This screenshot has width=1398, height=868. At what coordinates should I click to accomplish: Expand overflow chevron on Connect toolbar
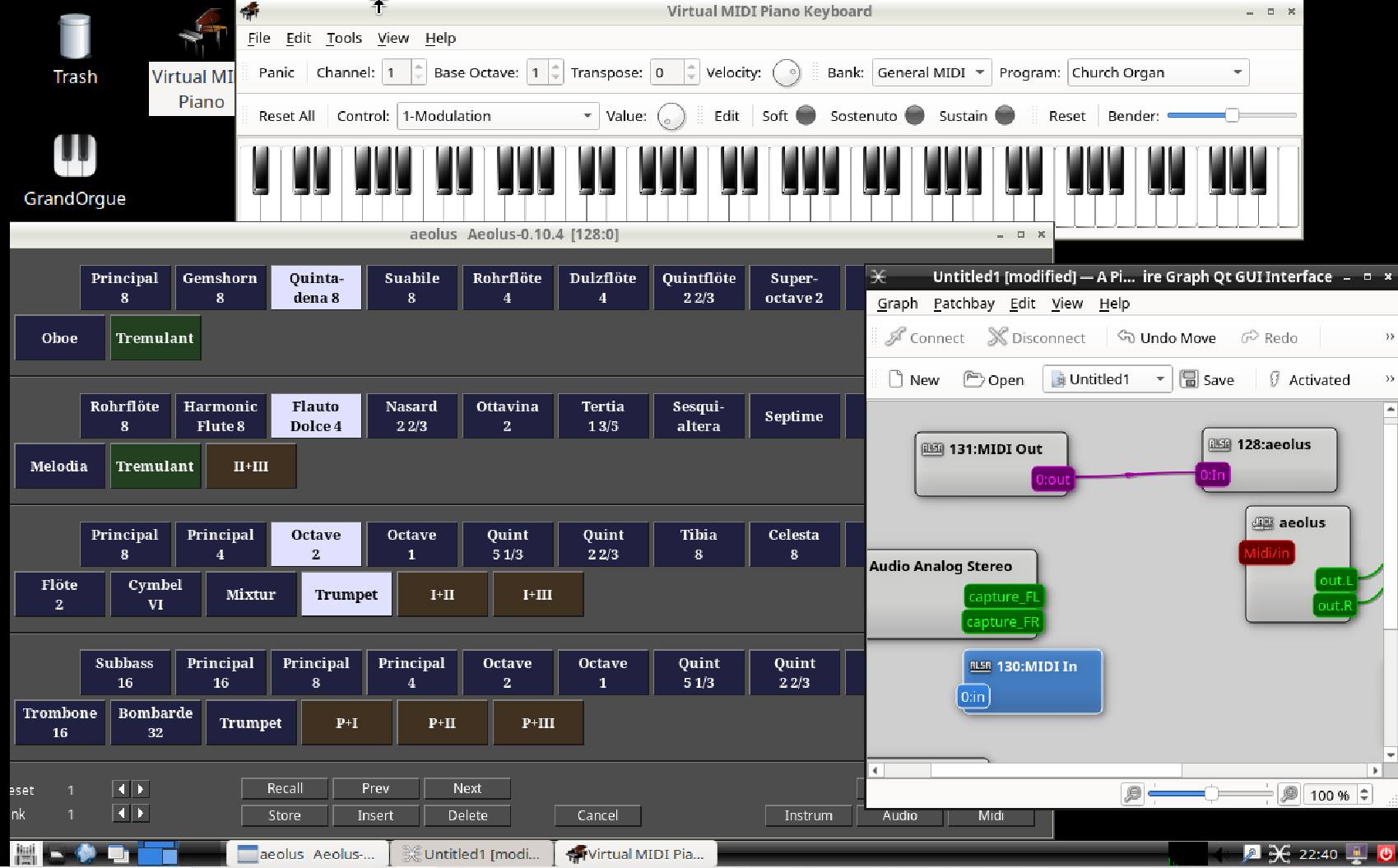[x=1390, y=337]
